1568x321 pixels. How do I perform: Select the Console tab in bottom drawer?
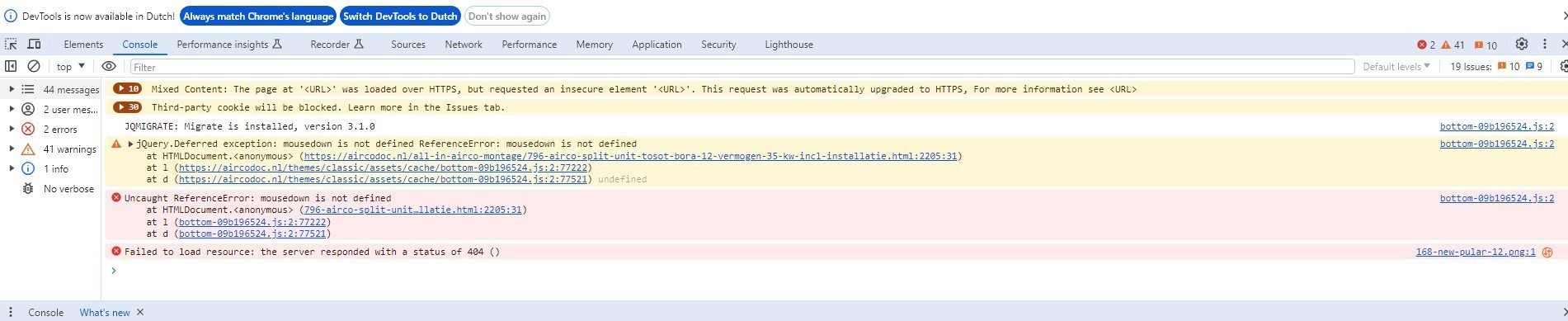coord(46,312)
